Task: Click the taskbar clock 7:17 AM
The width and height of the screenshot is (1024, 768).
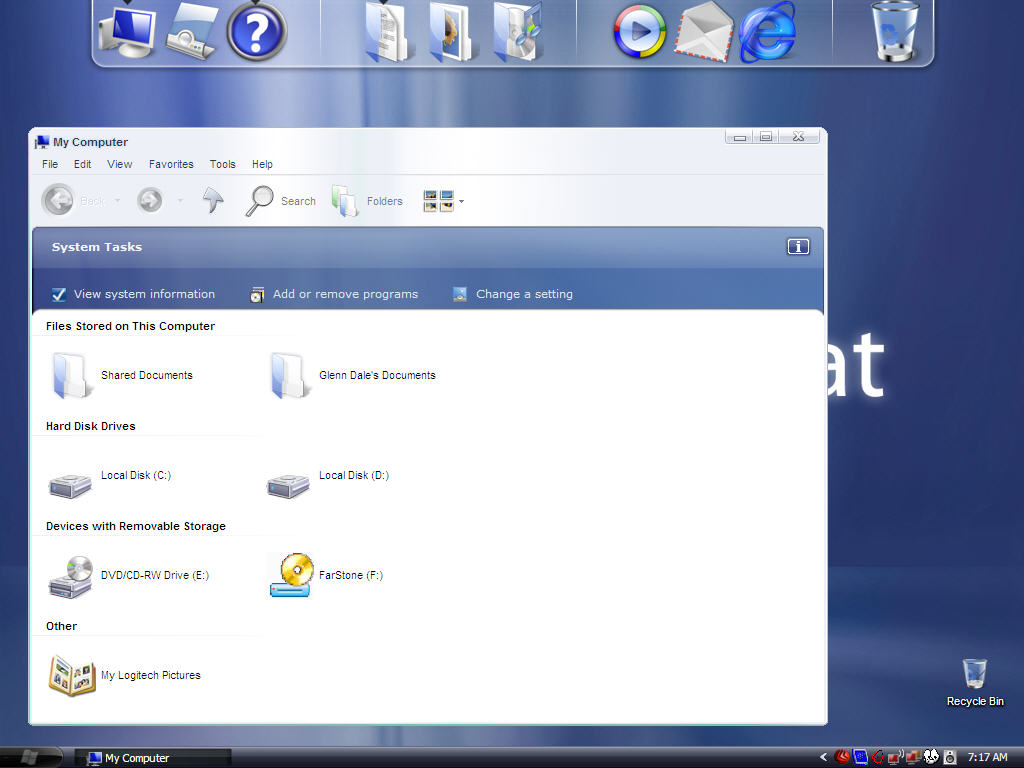Action: [987, 757]
